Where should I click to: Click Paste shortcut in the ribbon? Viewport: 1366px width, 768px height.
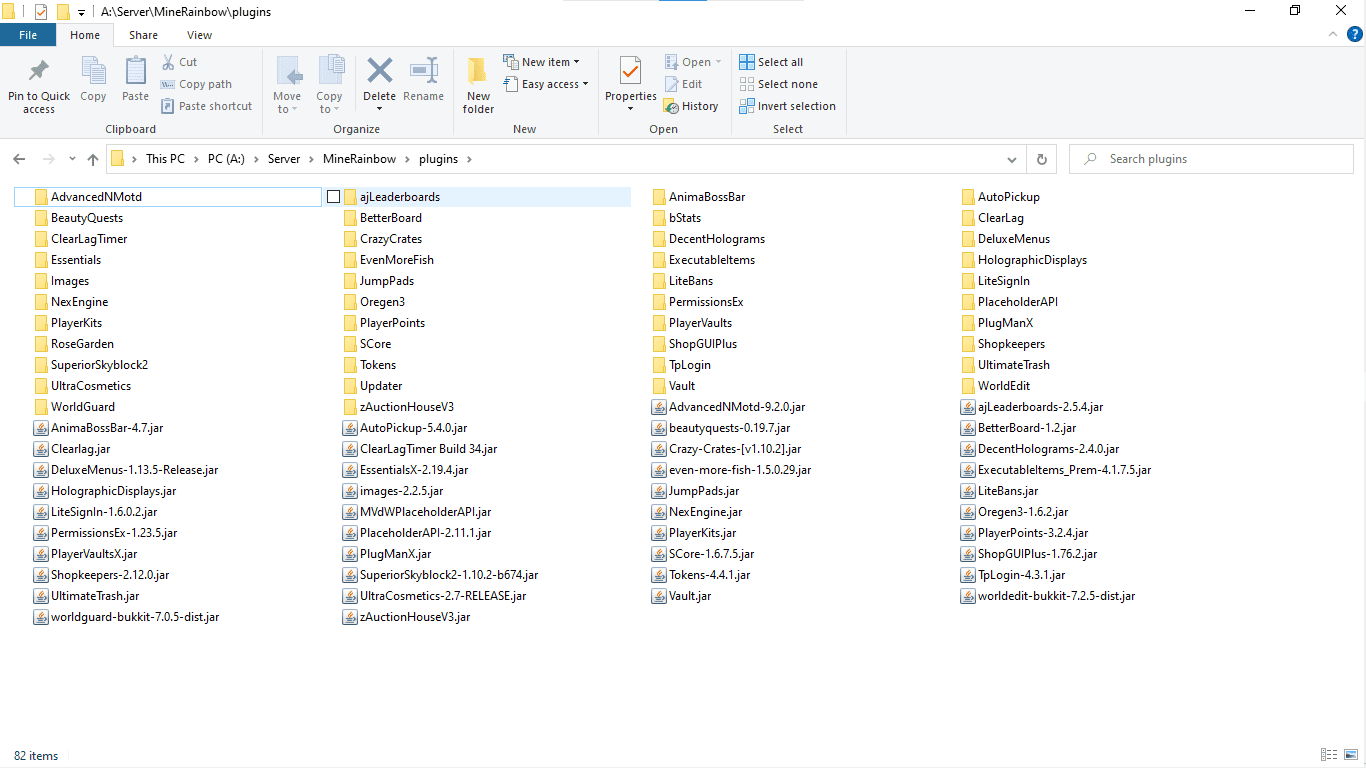point(206,106)
